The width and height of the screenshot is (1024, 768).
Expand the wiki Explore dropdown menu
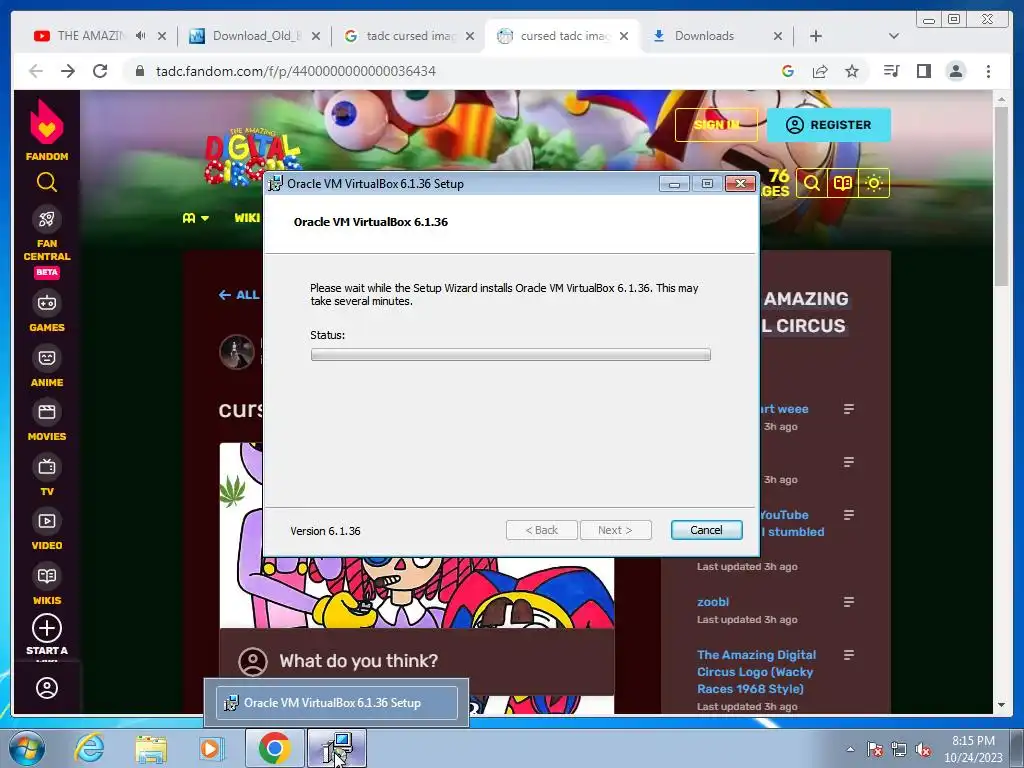(x=195, y=218)
